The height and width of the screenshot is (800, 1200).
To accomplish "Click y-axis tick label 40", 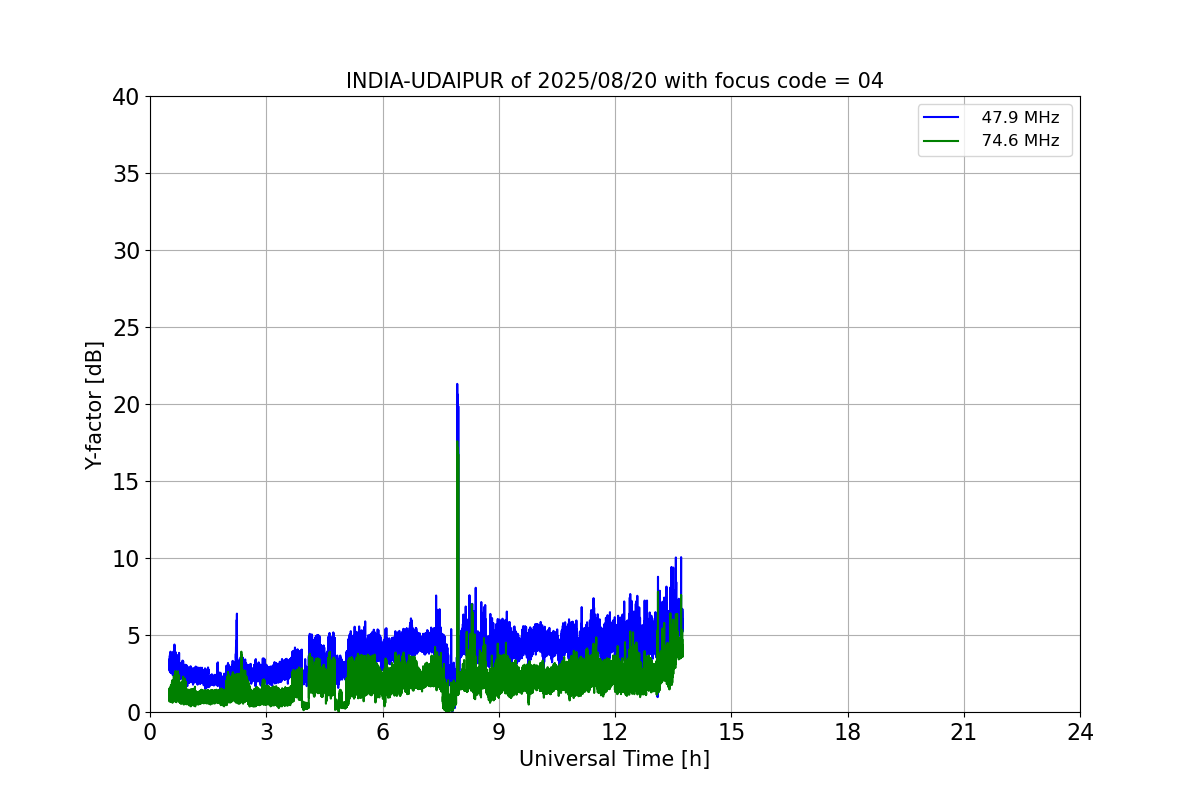I will [x=126, y=97].
